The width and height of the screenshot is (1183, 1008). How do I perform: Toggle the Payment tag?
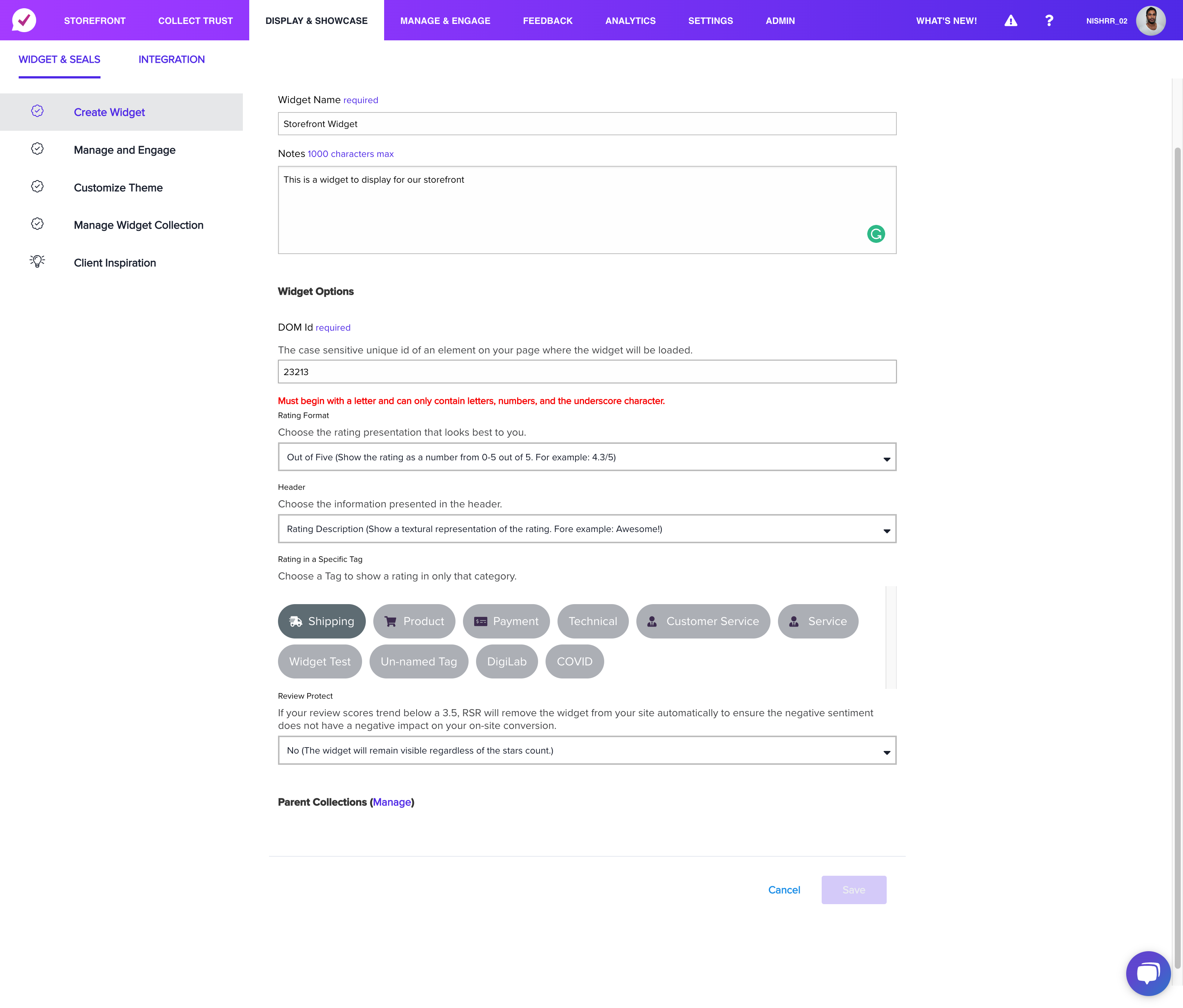(506, 621)
